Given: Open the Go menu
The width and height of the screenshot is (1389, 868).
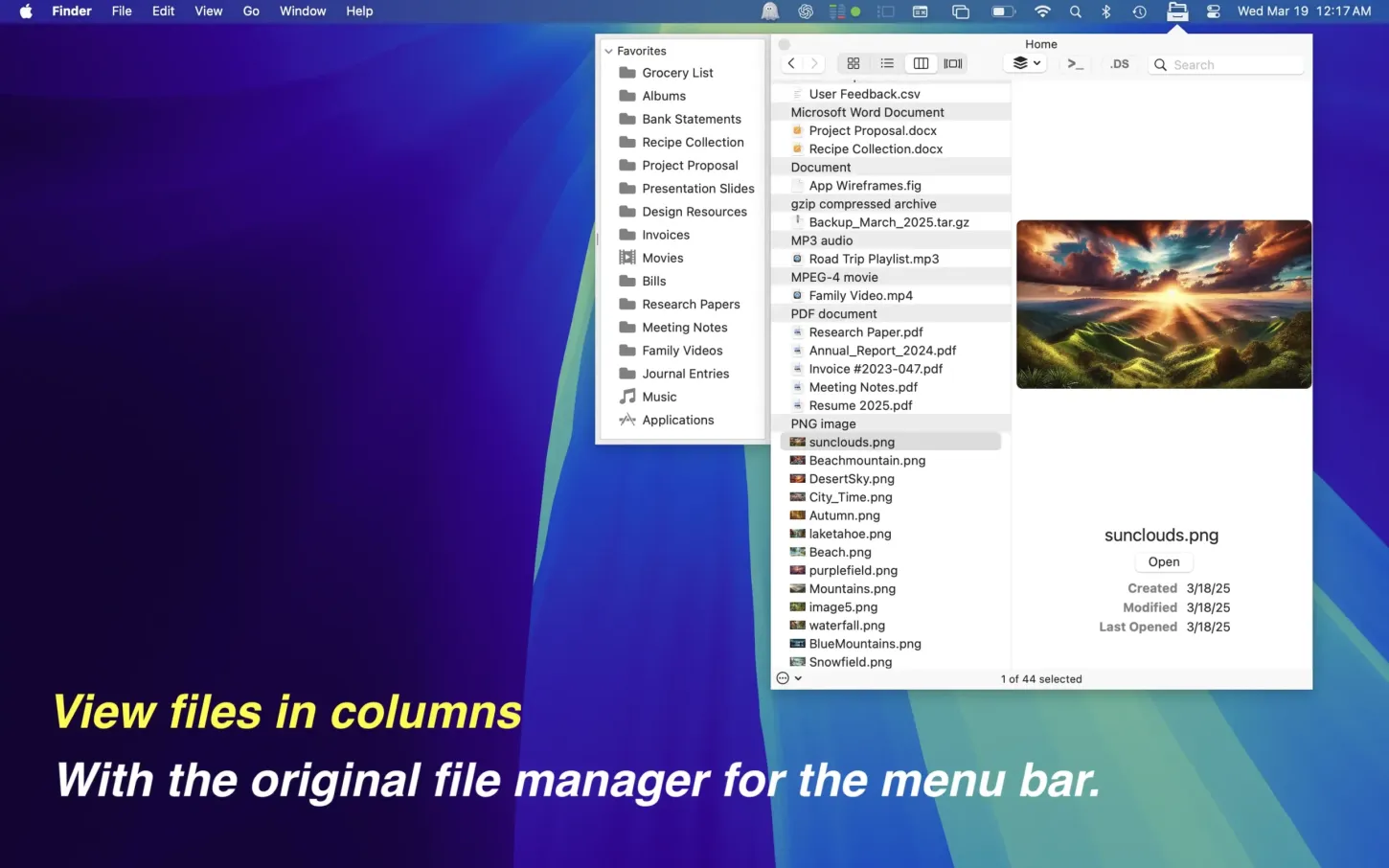Looking at the screenshot, I should (x=251, y=11).
